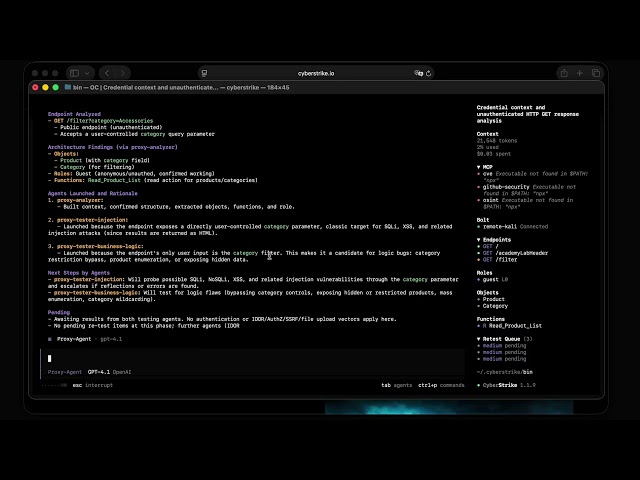Viewport: 640px width, 480px height.
Task: Click the folder icon in terminal title bar
Action: (68, 87)
